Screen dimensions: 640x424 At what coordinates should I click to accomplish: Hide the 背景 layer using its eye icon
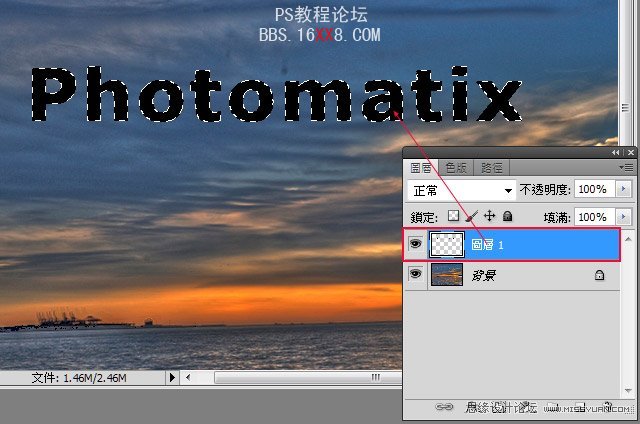pyautogui.click(x=416, y=273)
